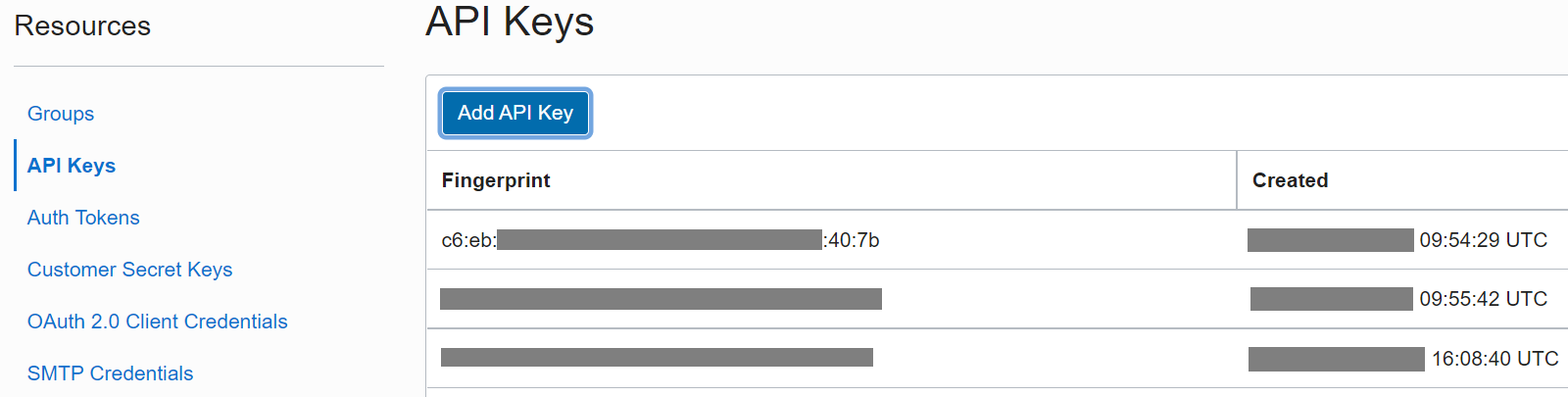Click the 16:08:40 UTC created timestamp
Viewport: 1568px width, 397px height.
(x=1494, y=359)
